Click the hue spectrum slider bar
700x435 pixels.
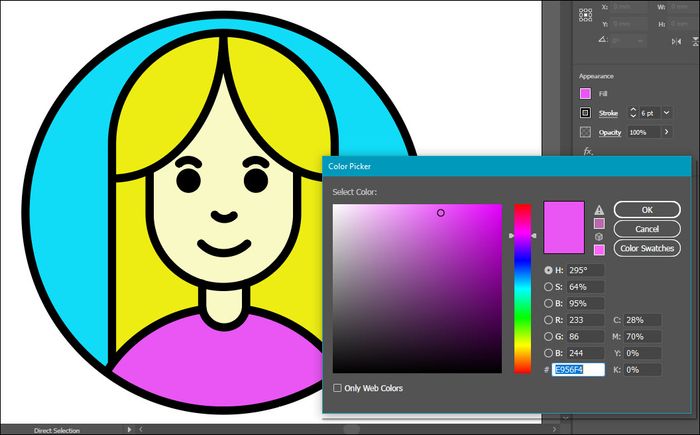pos(522,289)
